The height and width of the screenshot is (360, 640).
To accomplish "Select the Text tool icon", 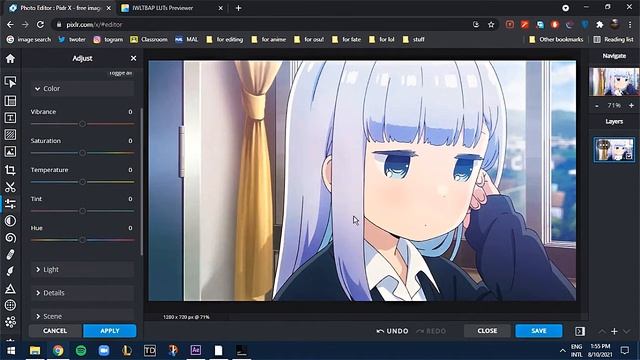I will tap(10, 118).
